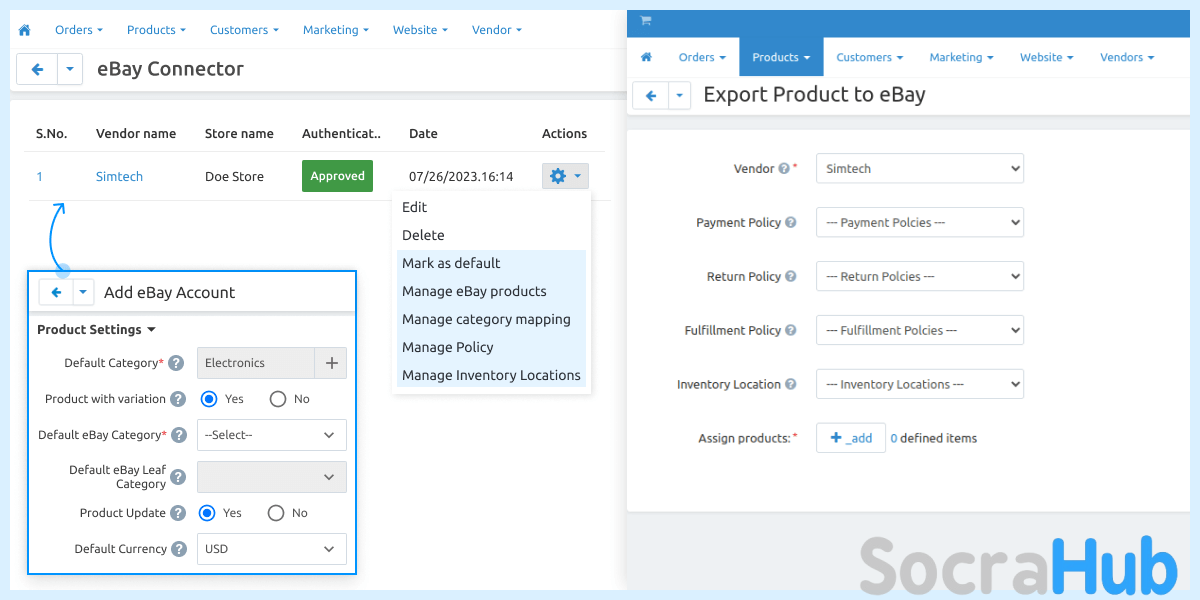
Task: Select No for Product with variation
Action: [278, 399]
